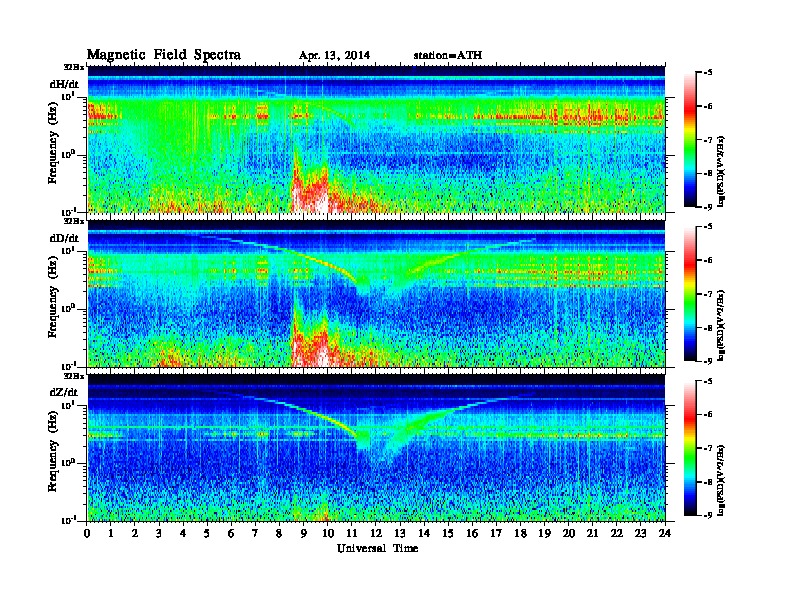Click the color scale bar beside dD/dt panel

tap(689, 294)
